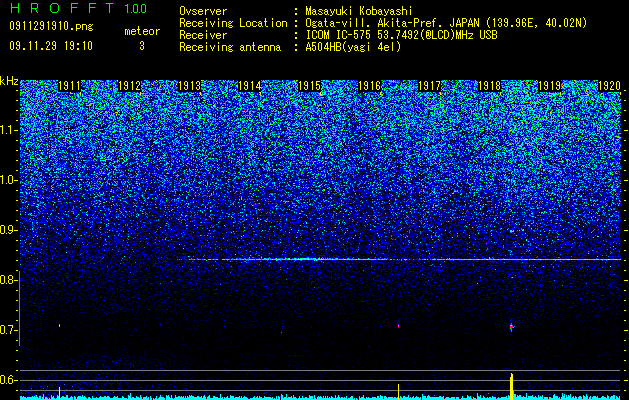Click the red meteor echo near 1918
629x400 pixels.
tap(511, 327)
